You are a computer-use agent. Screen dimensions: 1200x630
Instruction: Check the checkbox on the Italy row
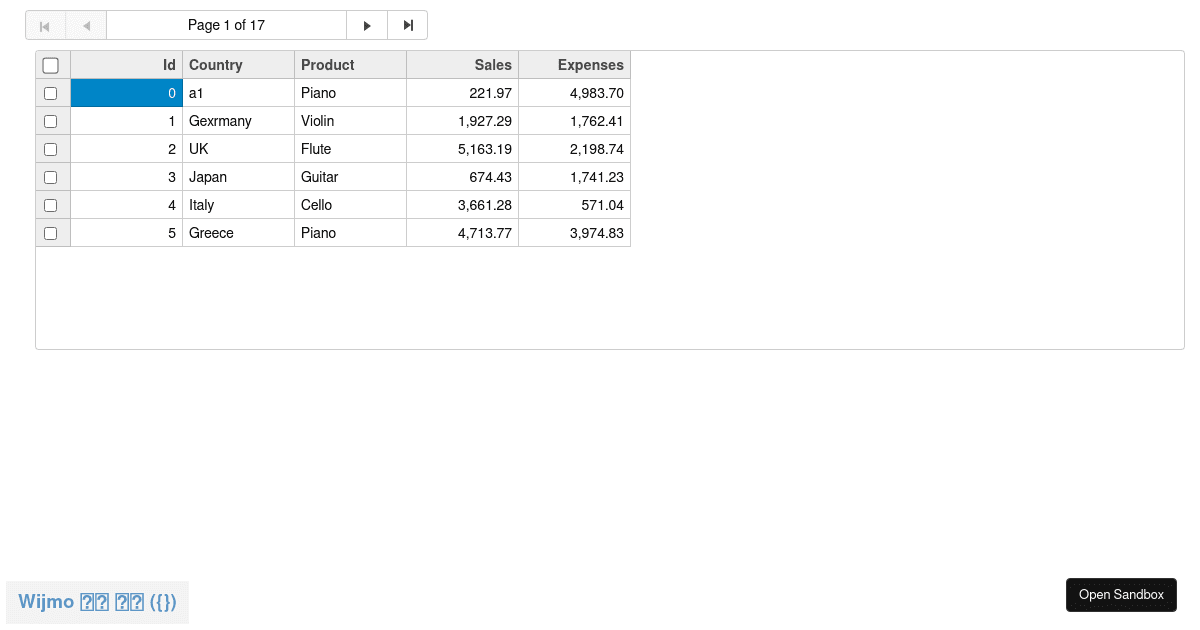[x=51, y=204]
